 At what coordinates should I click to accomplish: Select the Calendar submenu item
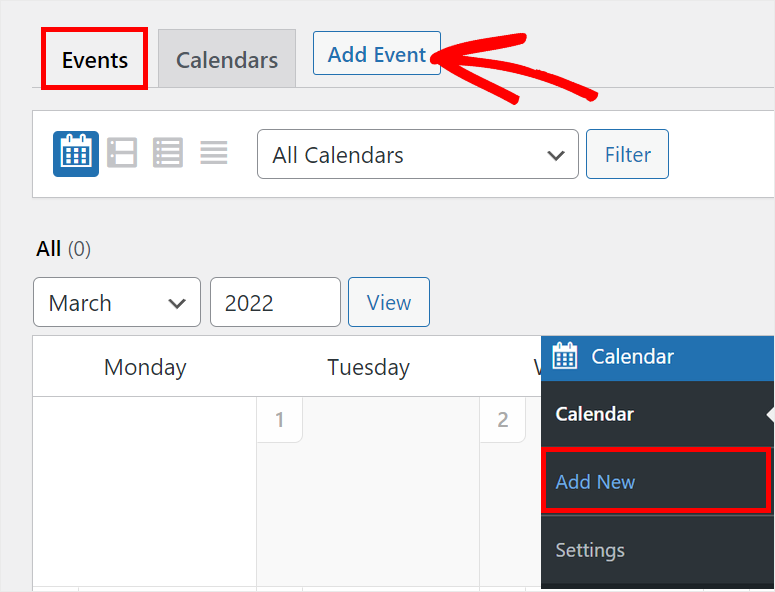tap(595, 414)
